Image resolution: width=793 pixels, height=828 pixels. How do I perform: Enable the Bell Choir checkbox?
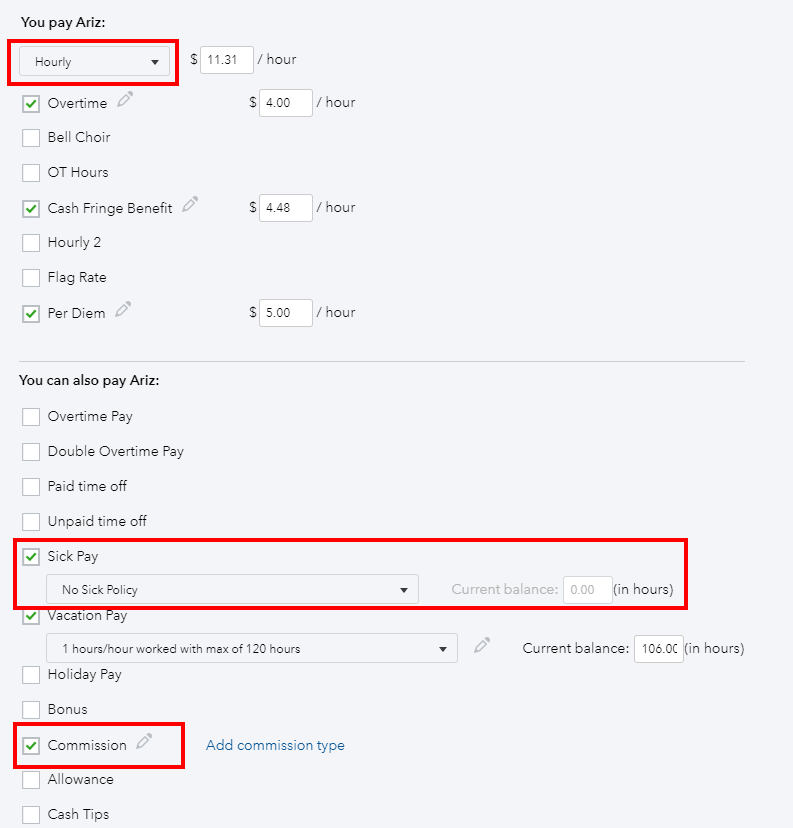coord(31,137)
